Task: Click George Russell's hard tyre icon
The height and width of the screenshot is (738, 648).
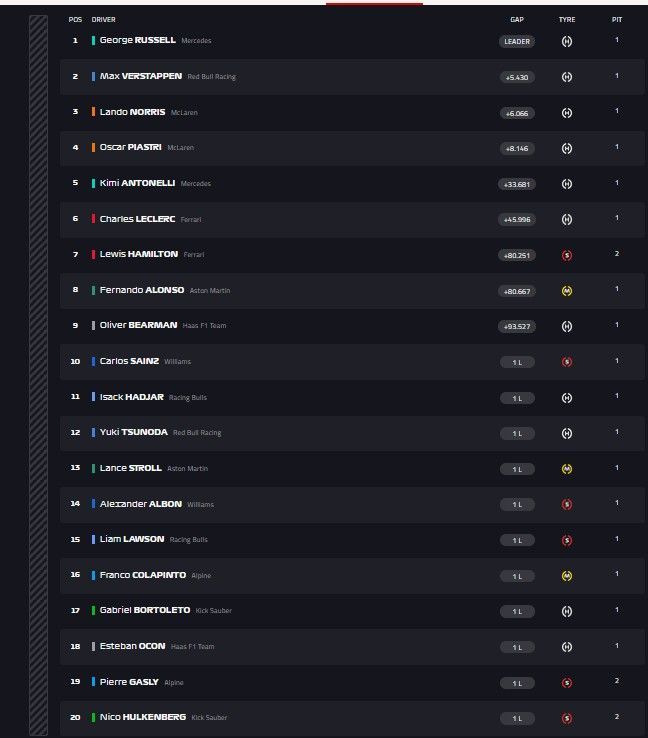Action: click(x=567, y=41)
